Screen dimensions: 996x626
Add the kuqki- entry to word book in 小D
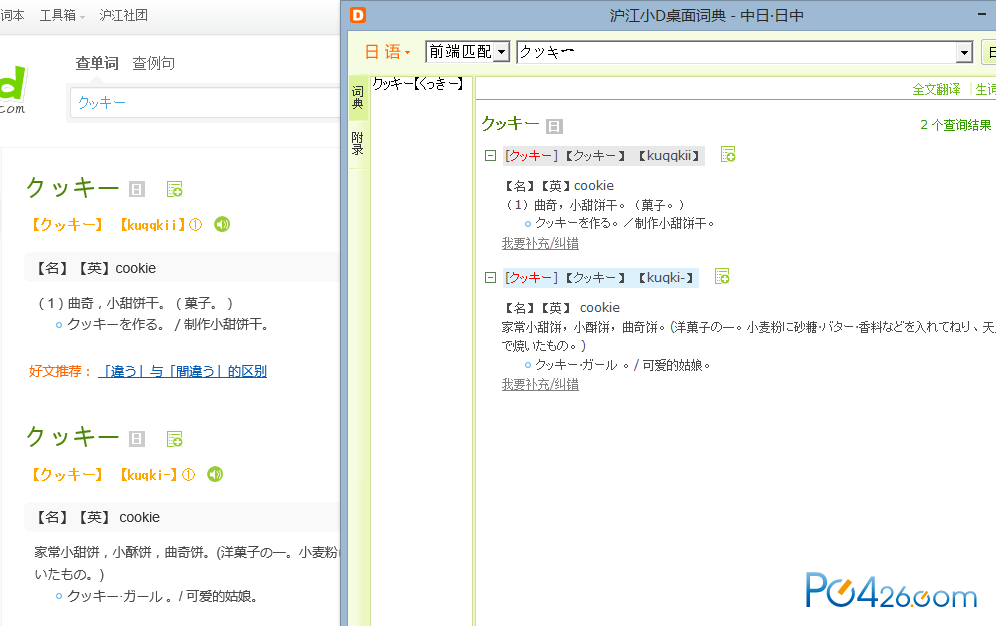point(722,276)
